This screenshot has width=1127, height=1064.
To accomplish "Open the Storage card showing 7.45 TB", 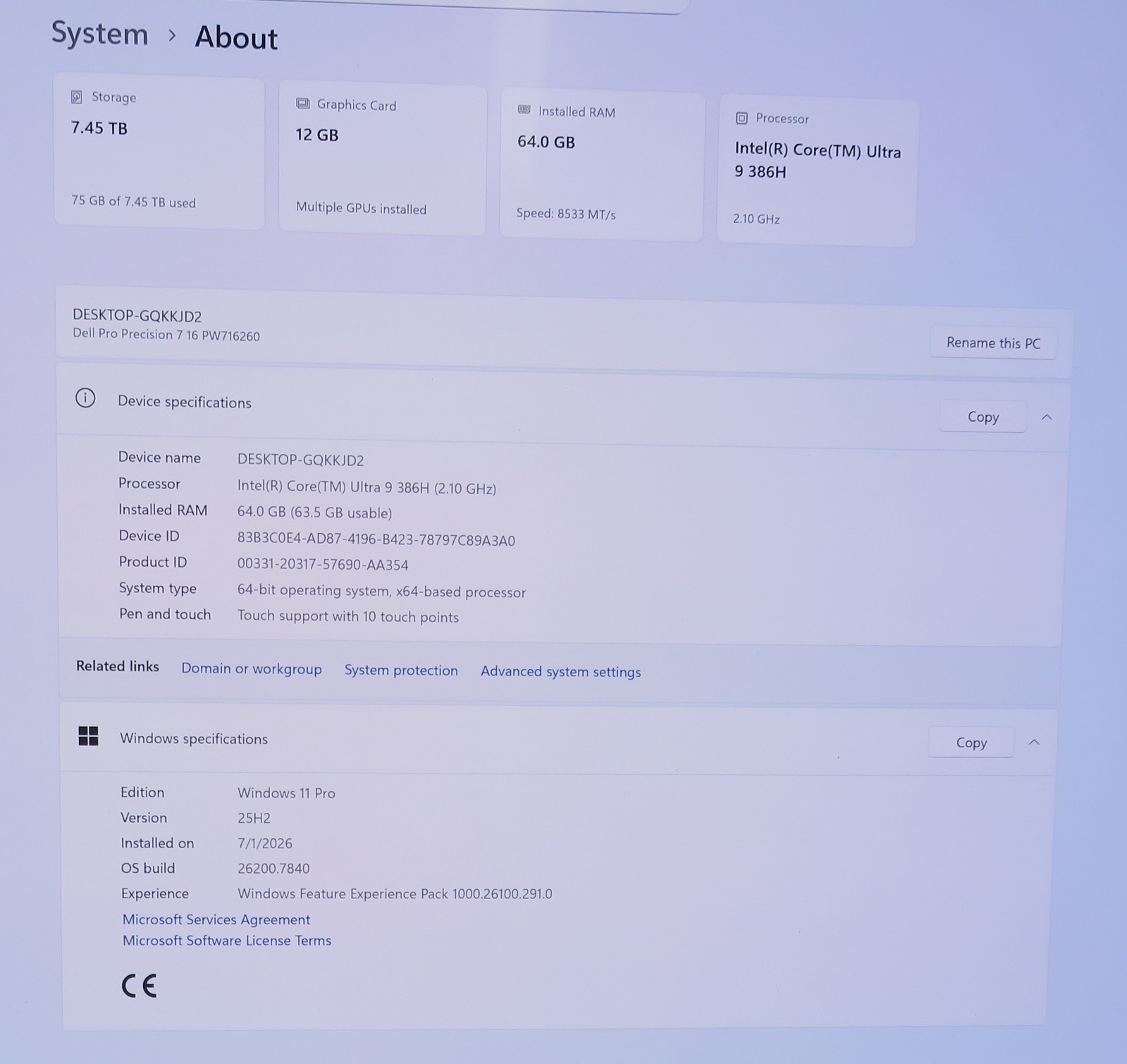I will click(159, 152).
